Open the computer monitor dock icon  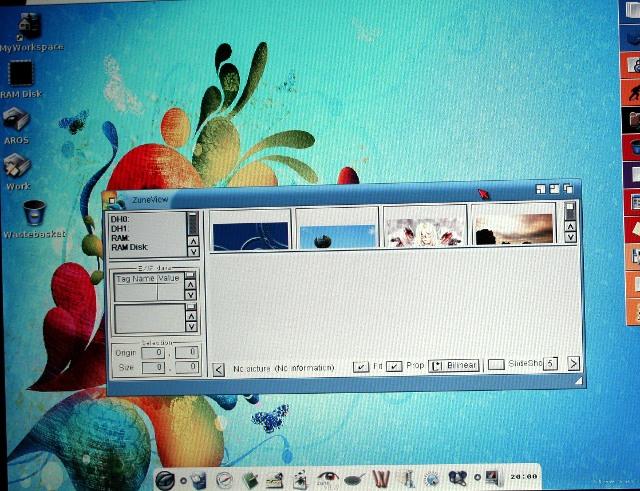click(493, 477)
